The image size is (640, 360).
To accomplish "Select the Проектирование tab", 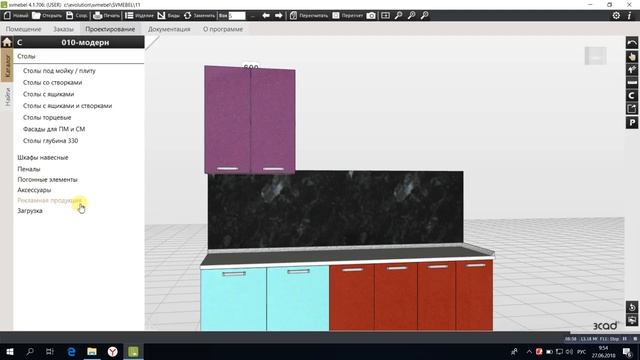I will [x=110, y=29].
